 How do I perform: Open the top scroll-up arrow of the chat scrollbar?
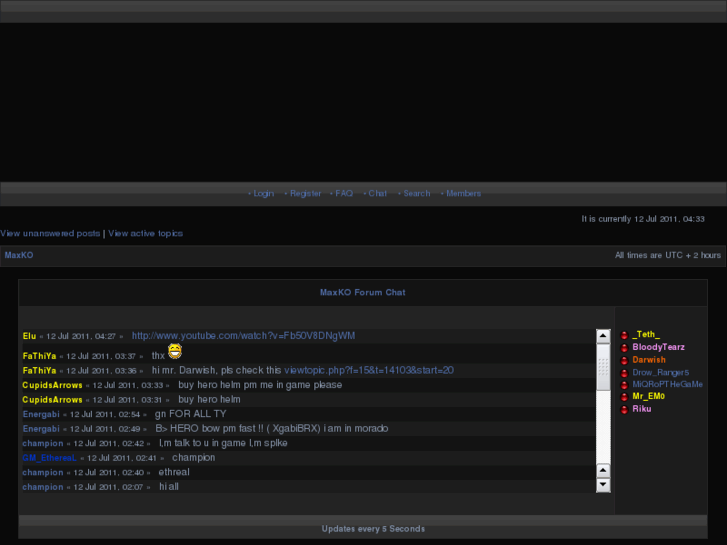tap(603, 336)
